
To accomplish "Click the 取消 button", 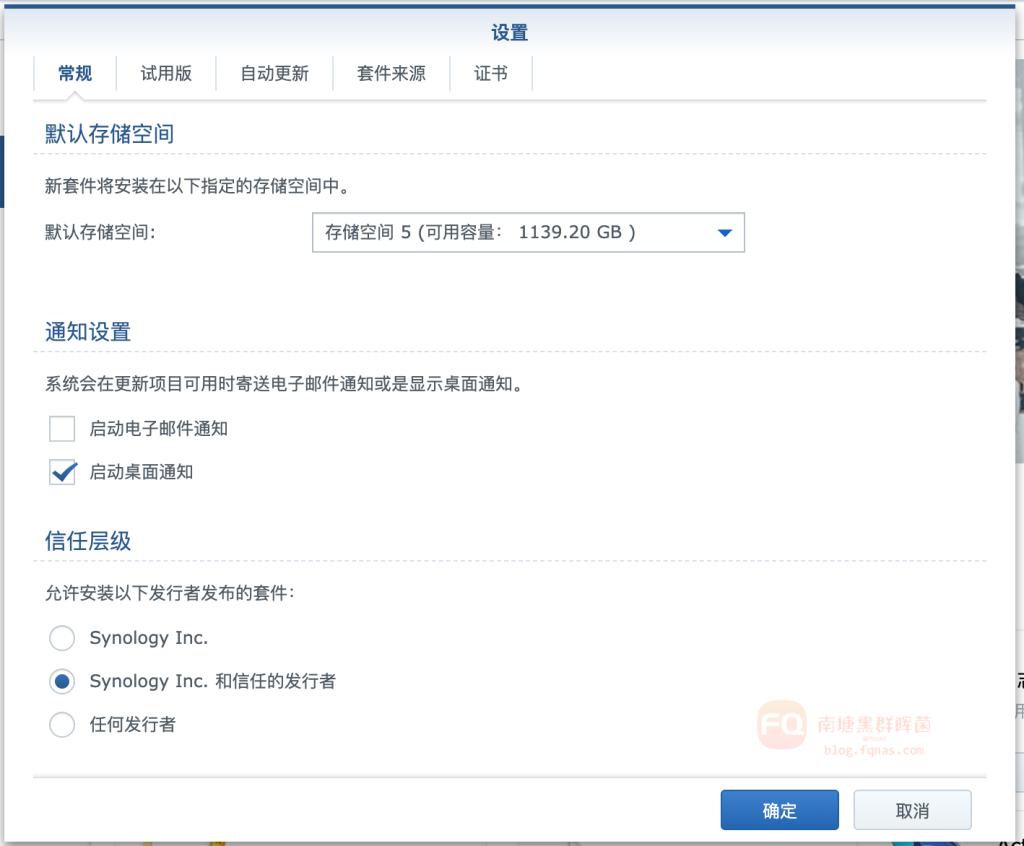I will tap(912, 810).
